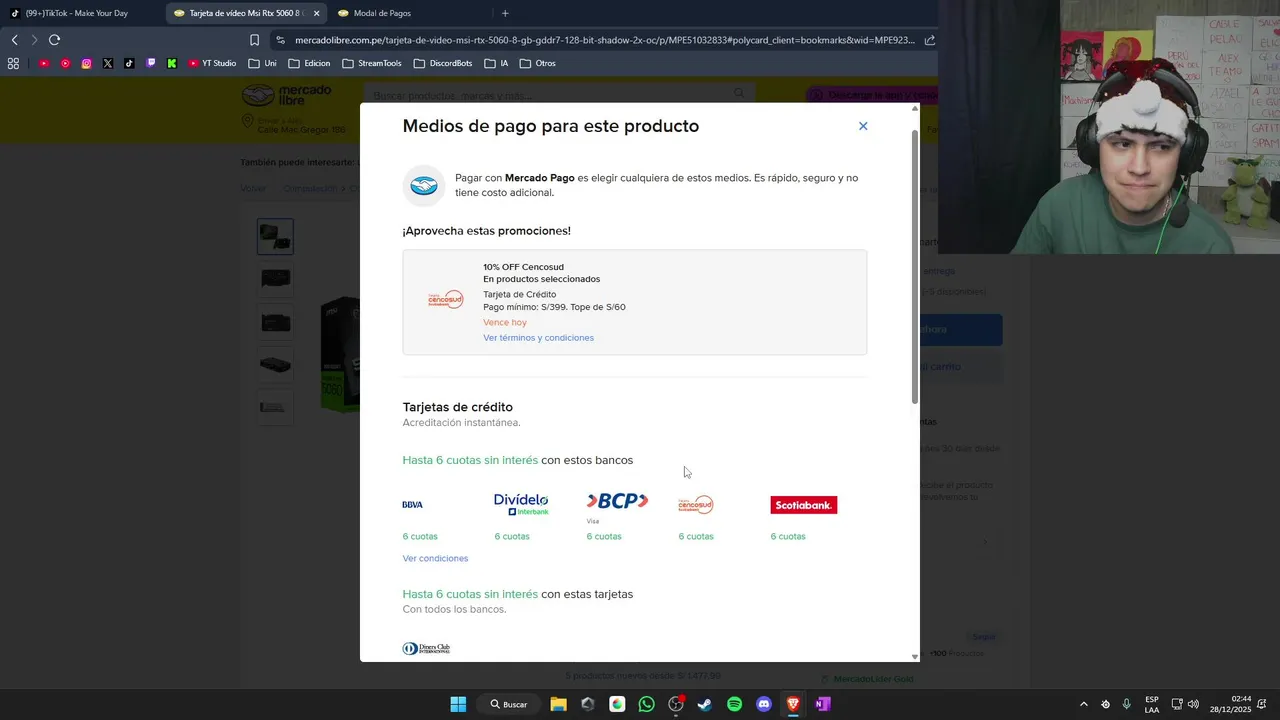Image resolution: width=1280 pixels, height=720 pixels.
Task: Click the ESP LAA language indicator
Action: tap(1152, 704)
